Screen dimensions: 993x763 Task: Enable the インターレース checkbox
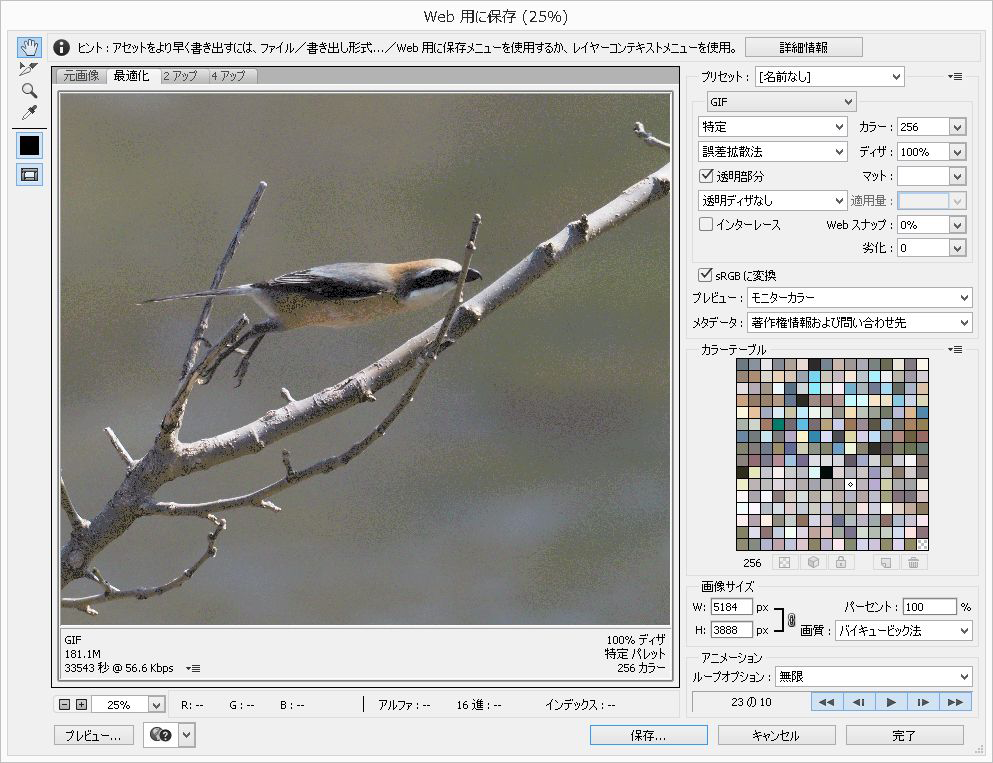(706, 224)
